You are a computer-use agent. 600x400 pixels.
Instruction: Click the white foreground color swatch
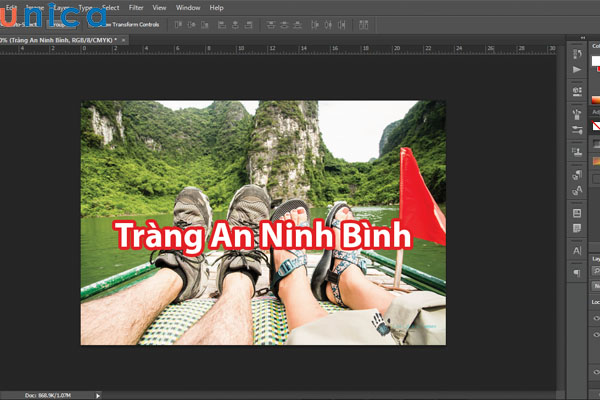595,61
